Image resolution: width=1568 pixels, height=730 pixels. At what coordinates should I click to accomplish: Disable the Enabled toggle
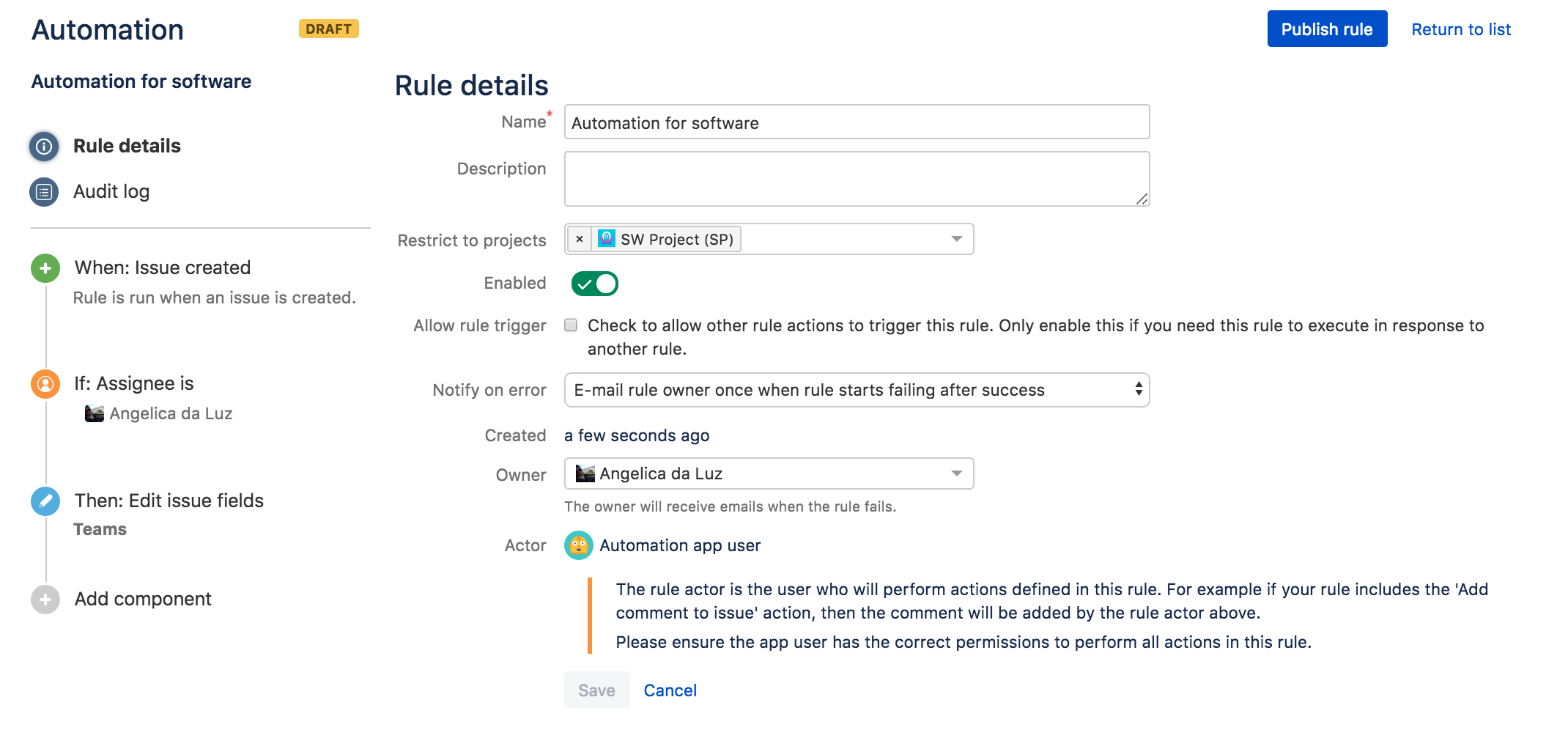click(x=594, y=283)
